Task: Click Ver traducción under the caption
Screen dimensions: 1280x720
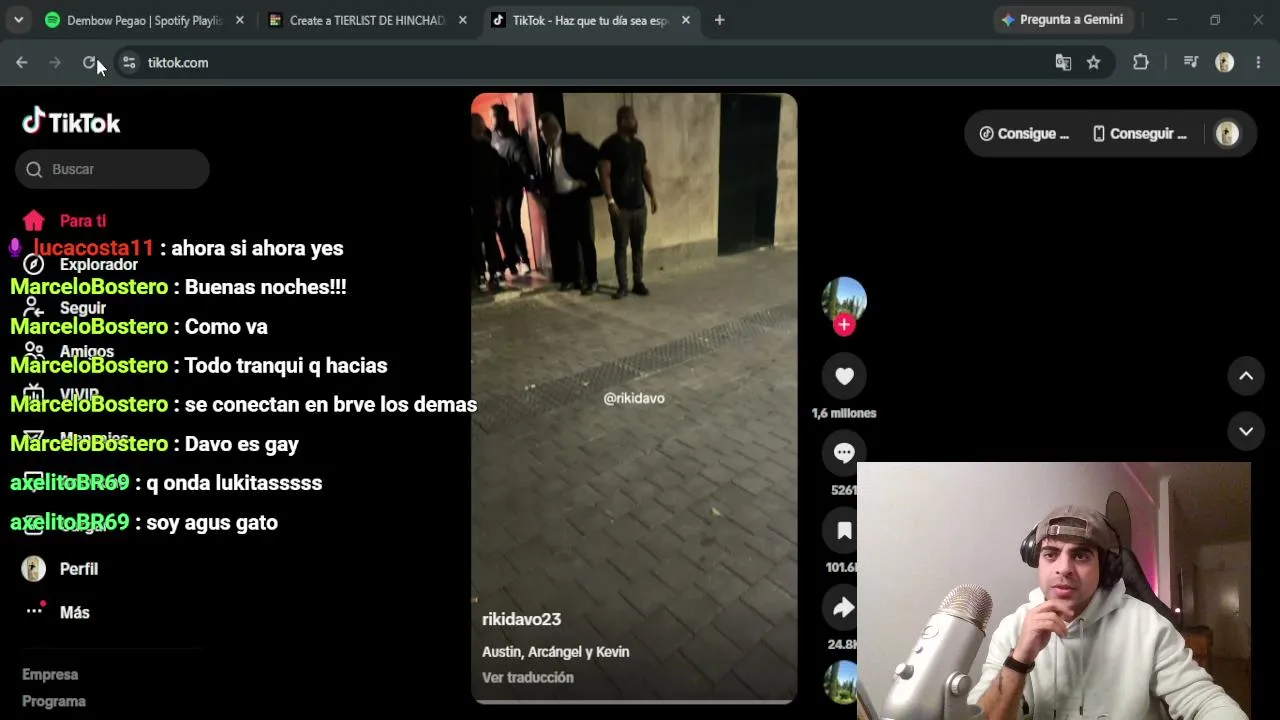Action: 528,677
